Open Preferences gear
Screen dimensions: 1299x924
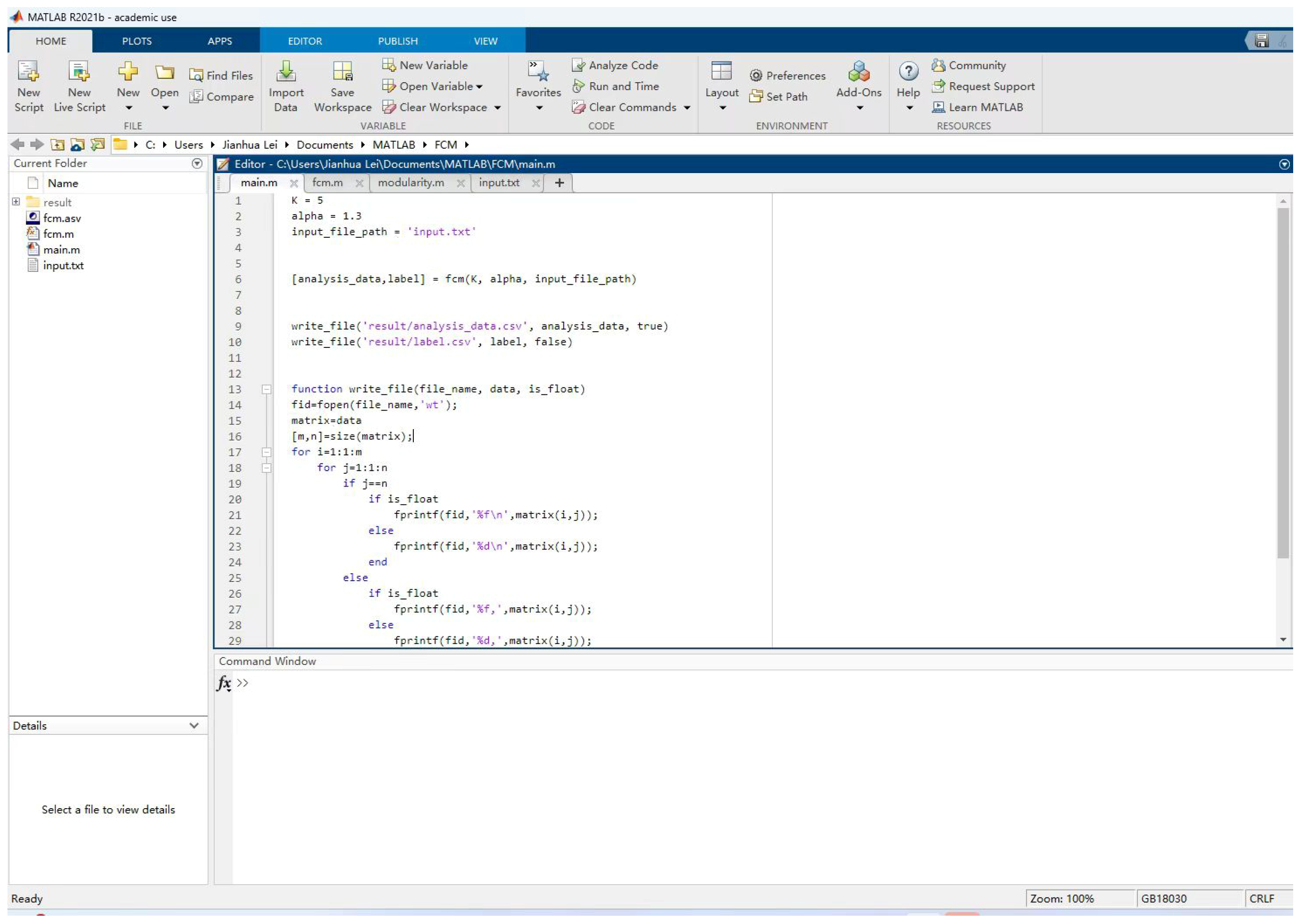pyautogui.click(x=756, y=76)
